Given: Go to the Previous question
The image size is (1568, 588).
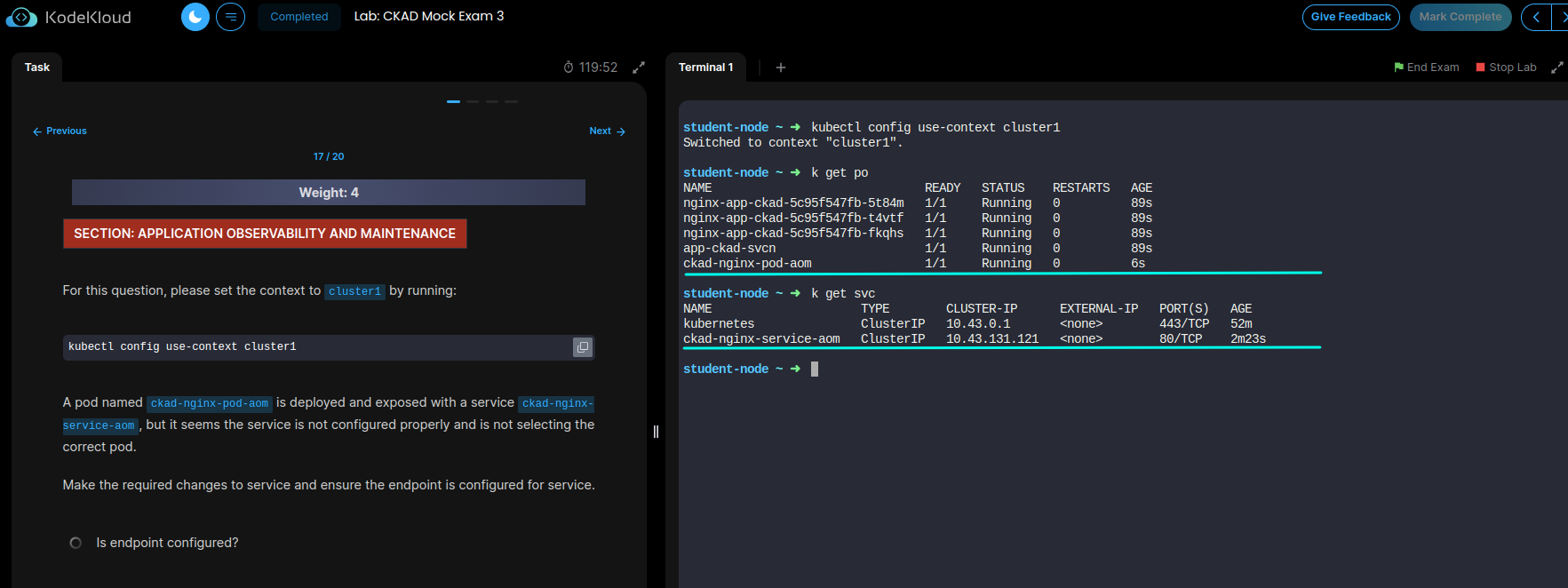Looking at the screenshot, I should point(60,131).
